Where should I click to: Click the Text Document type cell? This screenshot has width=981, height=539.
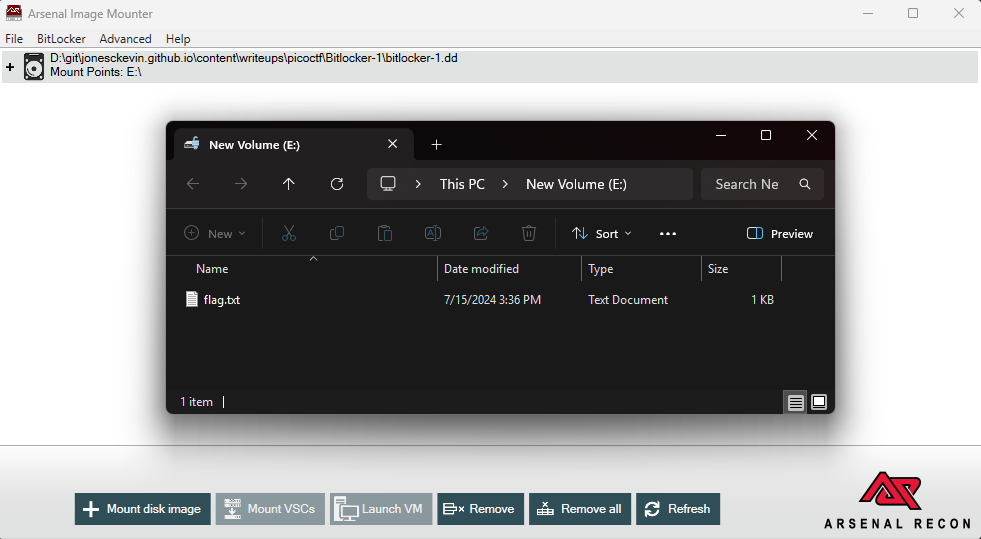tap(628, 300)
